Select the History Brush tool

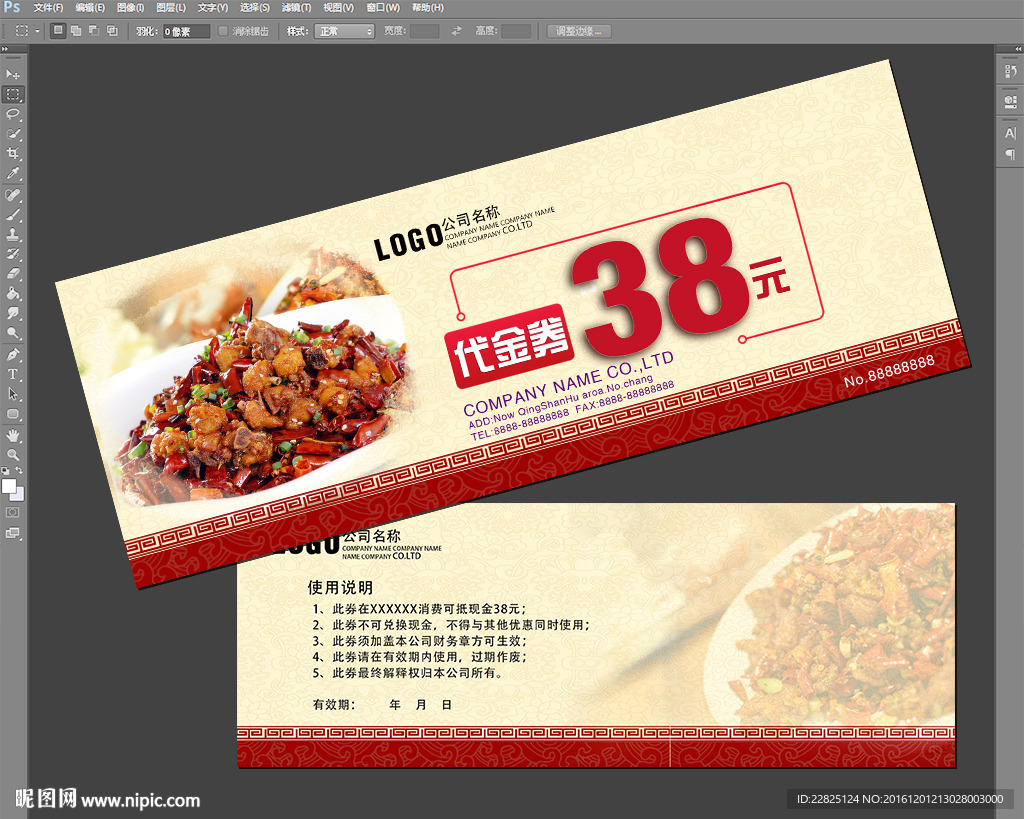click(12, 254)
